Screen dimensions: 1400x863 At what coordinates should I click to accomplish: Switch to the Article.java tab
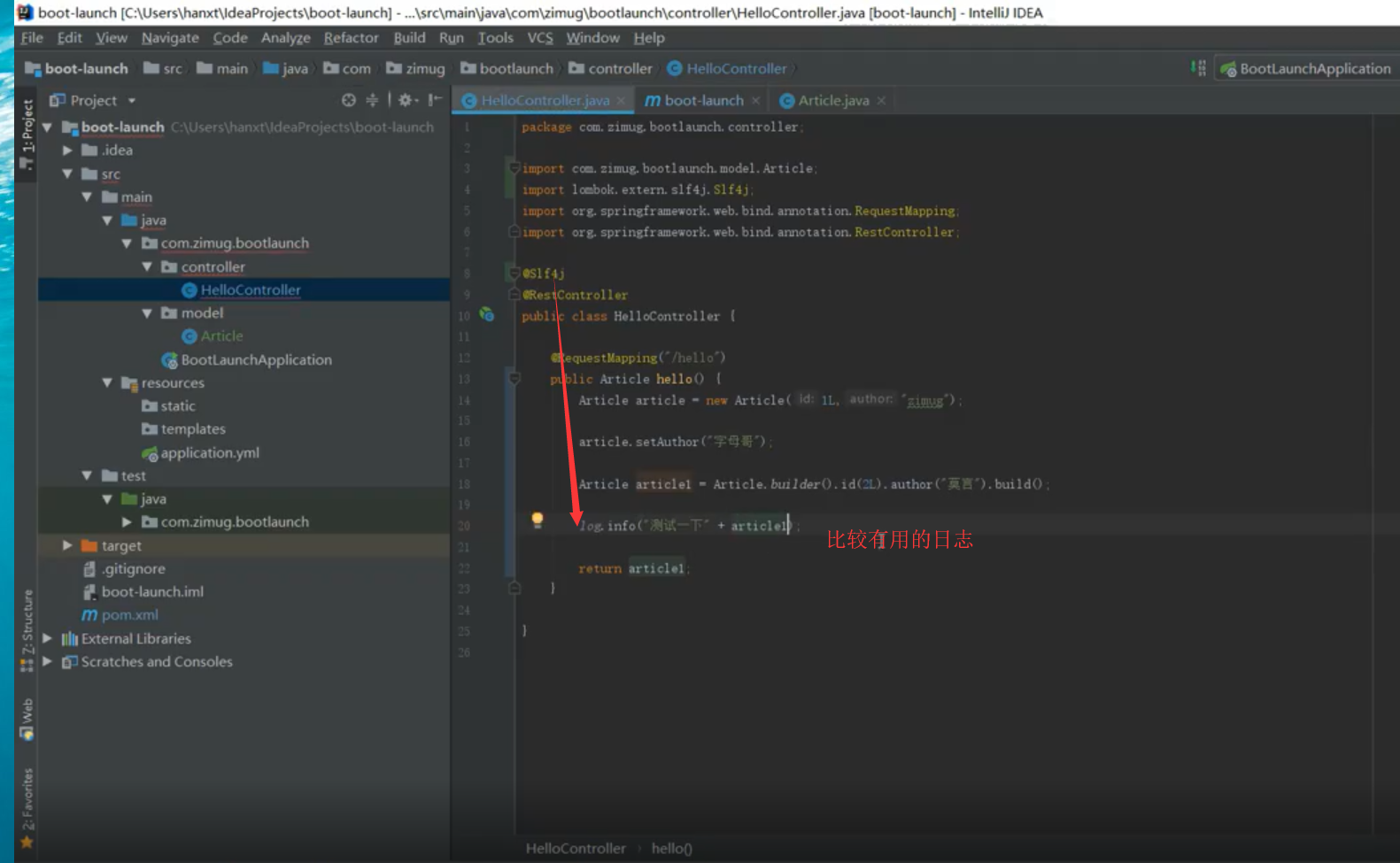coord(833,101)
